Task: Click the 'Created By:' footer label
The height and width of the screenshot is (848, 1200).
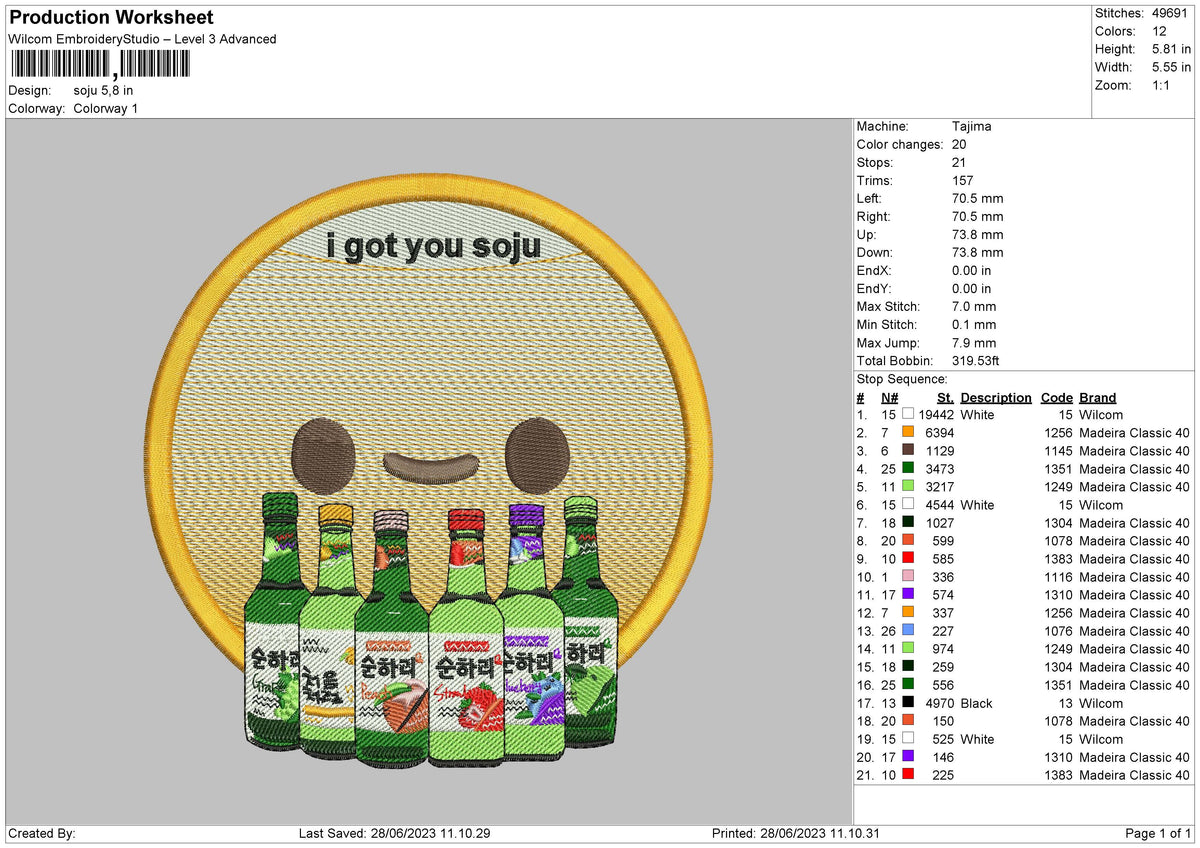Action: tap(42, 833)
